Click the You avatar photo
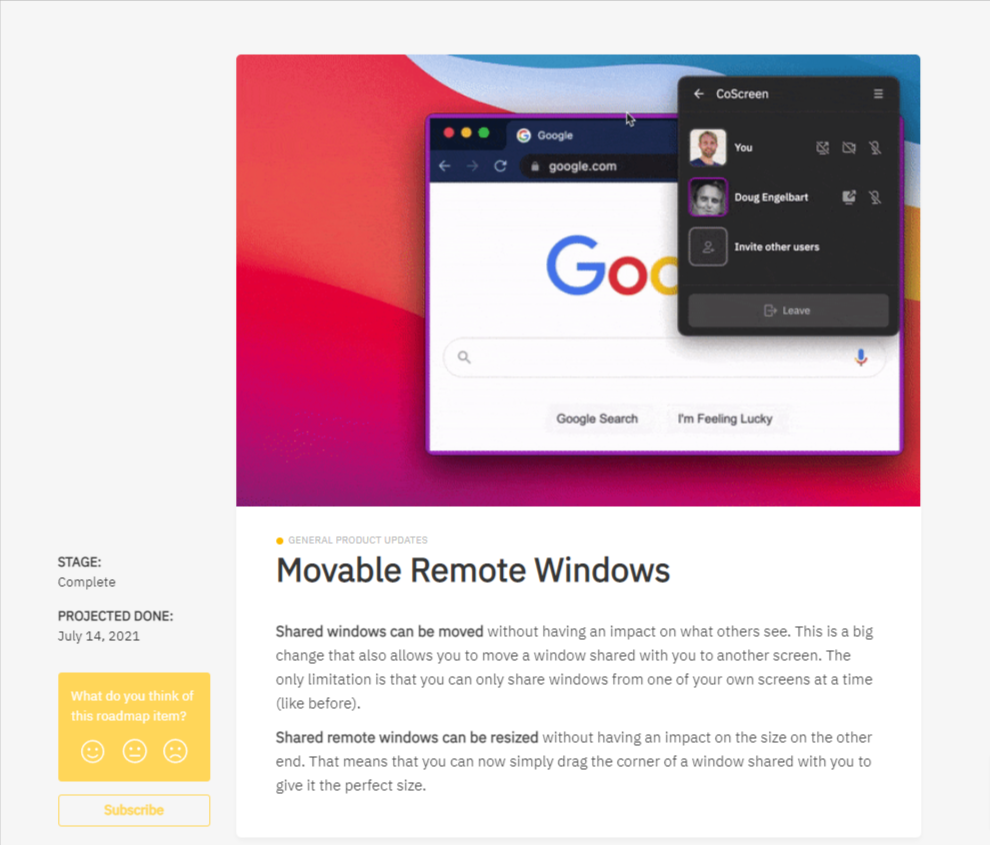The width and height of the screenshot is (990, 845). pyautogui.click(x=708, y=148)
